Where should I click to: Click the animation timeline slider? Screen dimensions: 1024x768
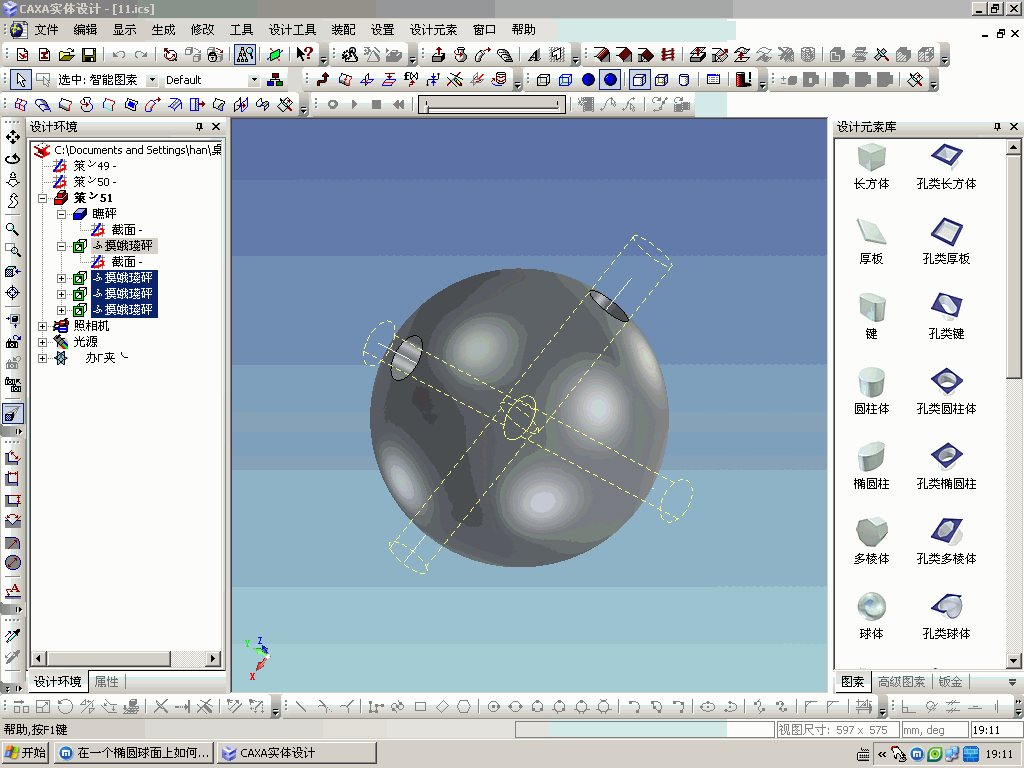492,104
